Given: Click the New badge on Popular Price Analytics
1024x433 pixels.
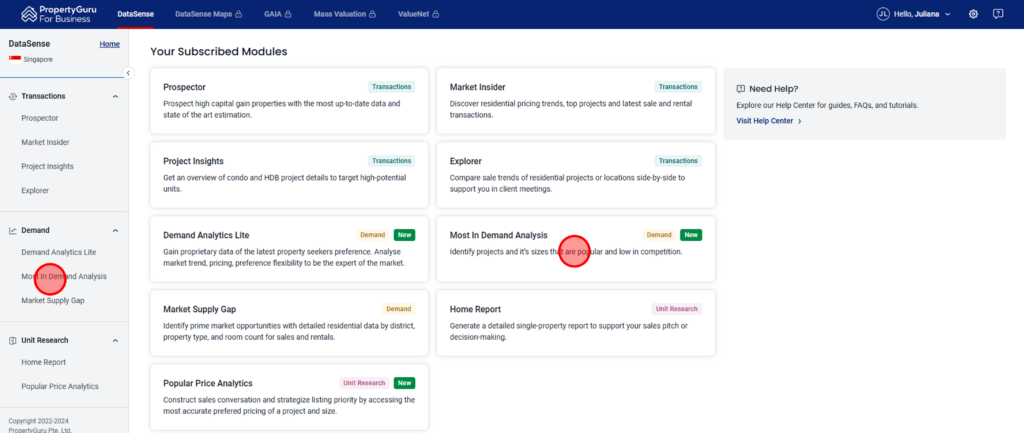Looking at the screenshot, I should pyautogui.click(x=404, y=383).
